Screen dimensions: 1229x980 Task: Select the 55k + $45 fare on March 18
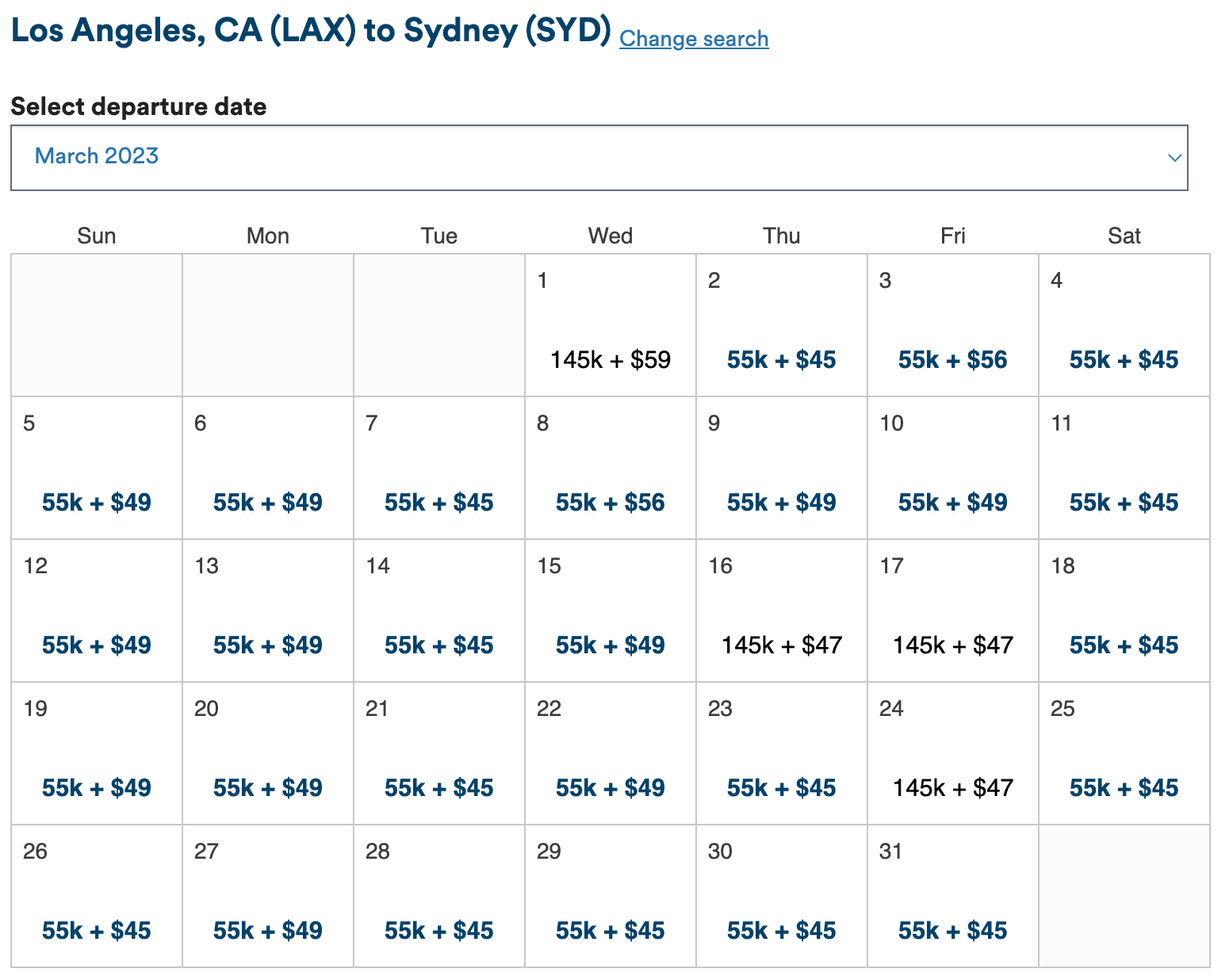tap(1124, 645)
